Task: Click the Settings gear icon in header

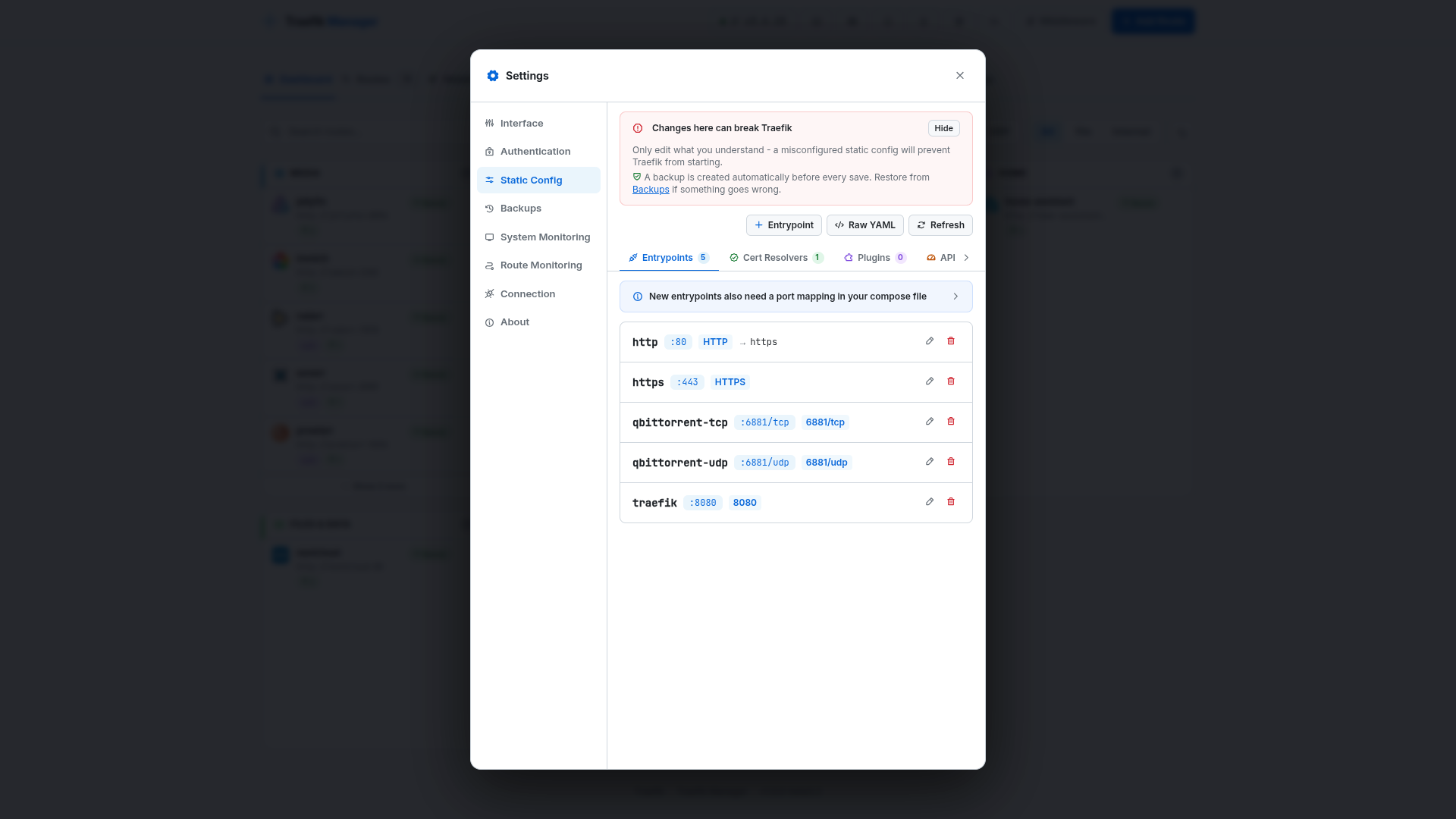Action: click(x=493, y=76)
